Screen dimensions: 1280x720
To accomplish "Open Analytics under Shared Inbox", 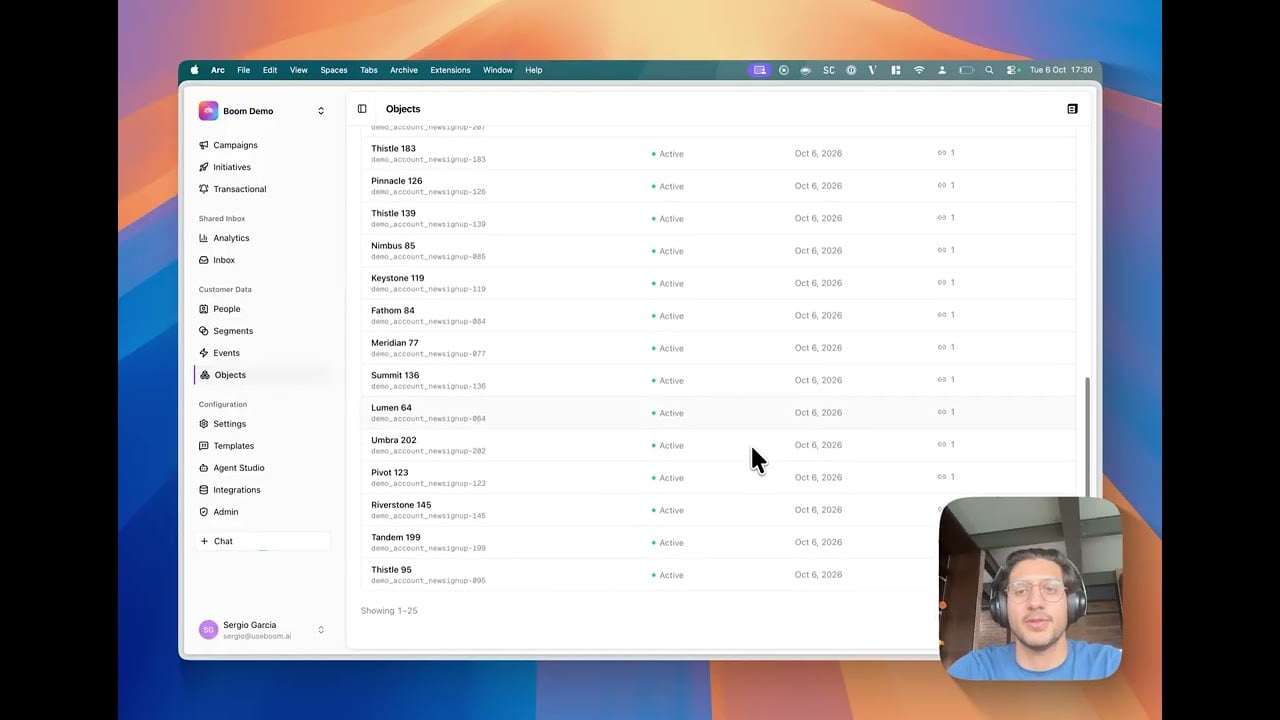I will [231, 238].
